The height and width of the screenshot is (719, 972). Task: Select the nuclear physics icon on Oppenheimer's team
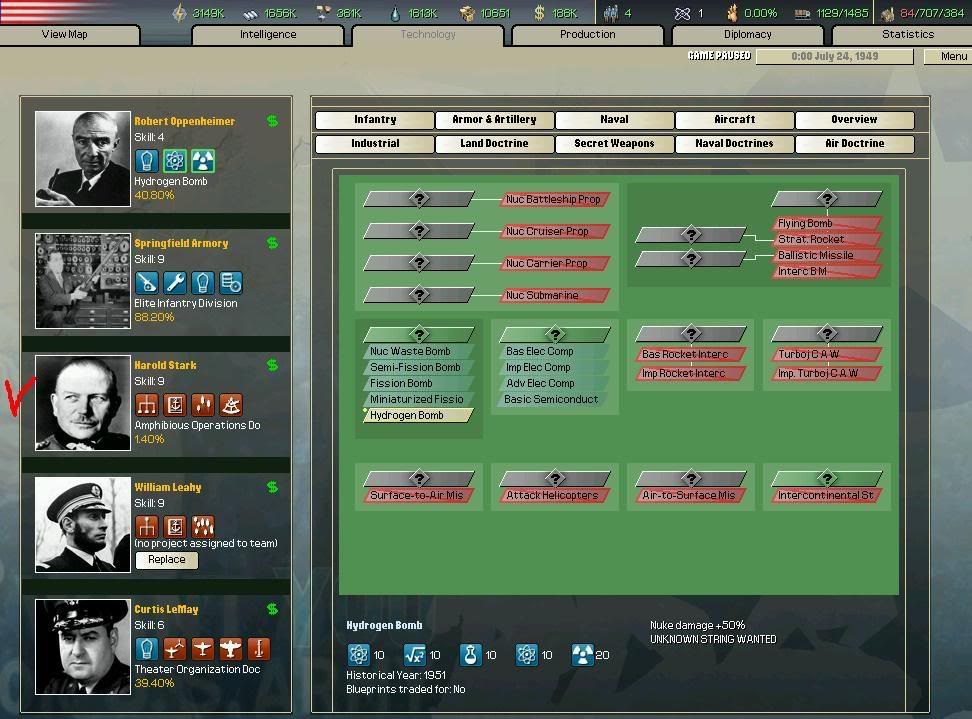pyautogui.click(x=174, y=160)
